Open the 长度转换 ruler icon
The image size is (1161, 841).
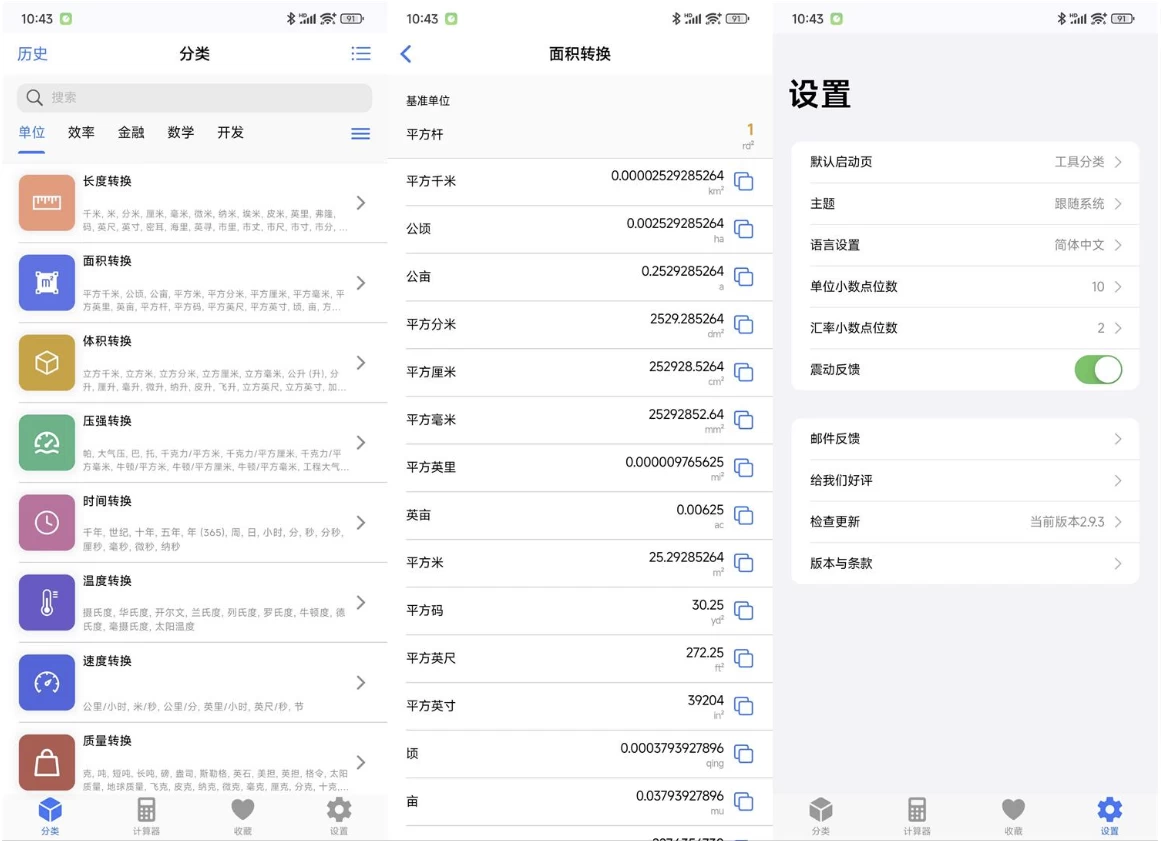[47, 203]
